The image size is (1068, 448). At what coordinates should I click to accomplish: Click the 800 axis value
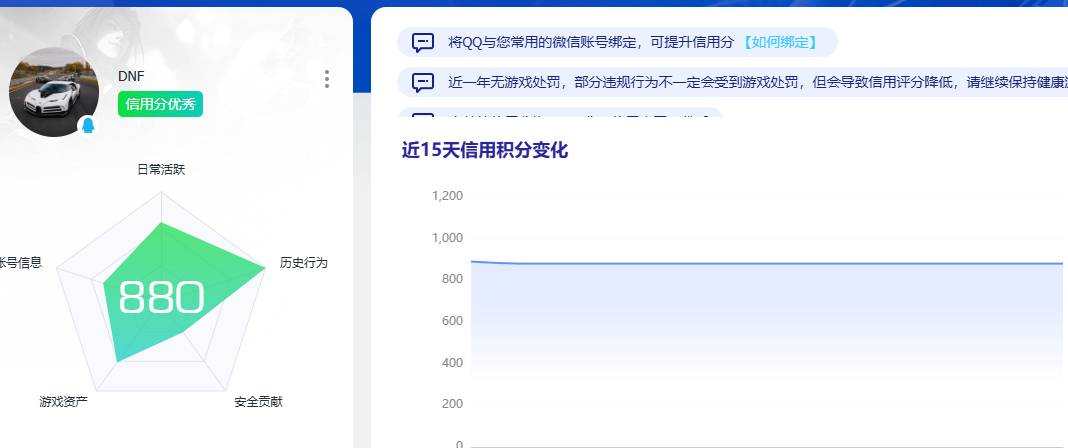point(452,279)
